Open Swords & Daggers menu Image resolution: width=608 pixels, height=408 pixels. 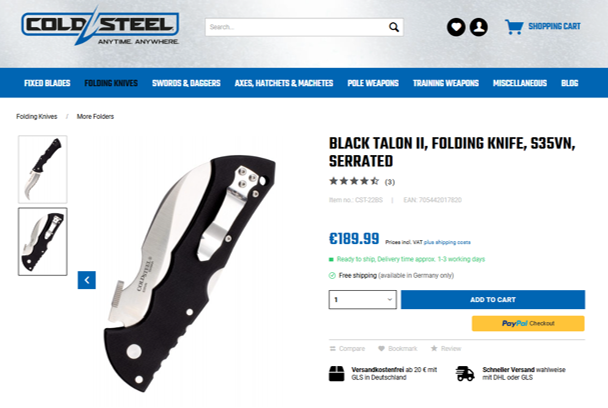(186, 83)
